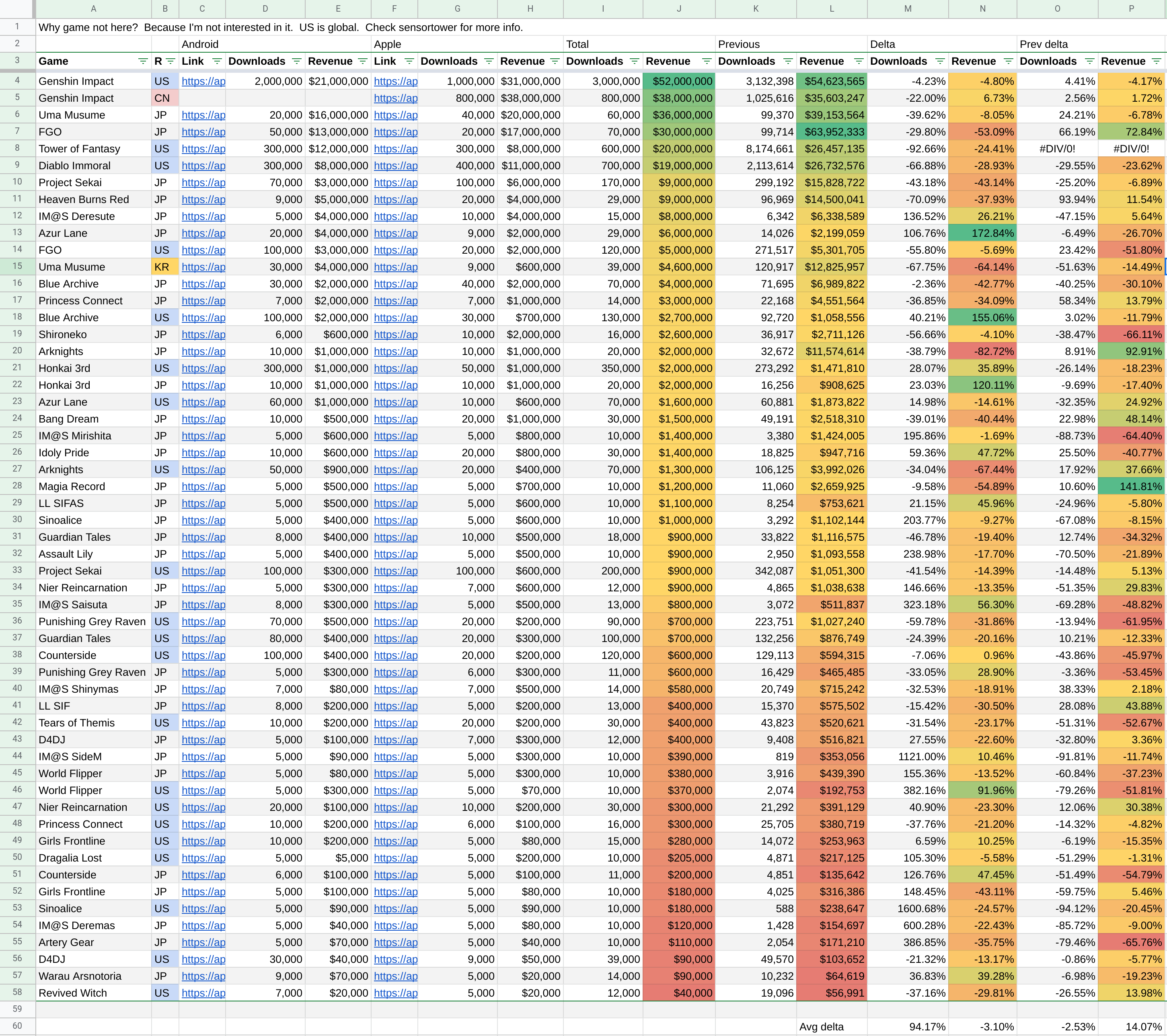Image resolution: width=1167 pixels, height=1036 pixels.
Task: Open the Game column filter icon
Action: (143, 61)
